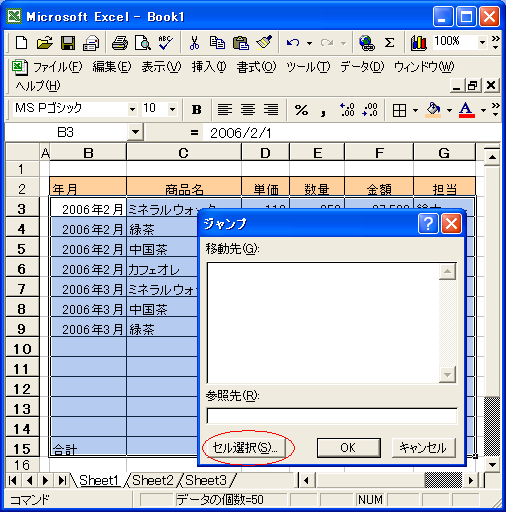Expand the Borders style dropdown arrow
Image resolution: width=507 pixels, height=512 pixels.
point(415,110)
